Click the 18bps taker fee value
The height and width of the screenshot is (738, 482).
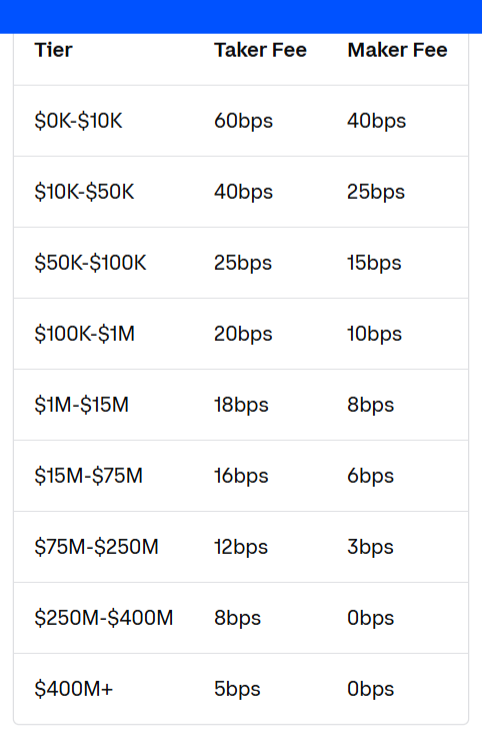(241, 406)
